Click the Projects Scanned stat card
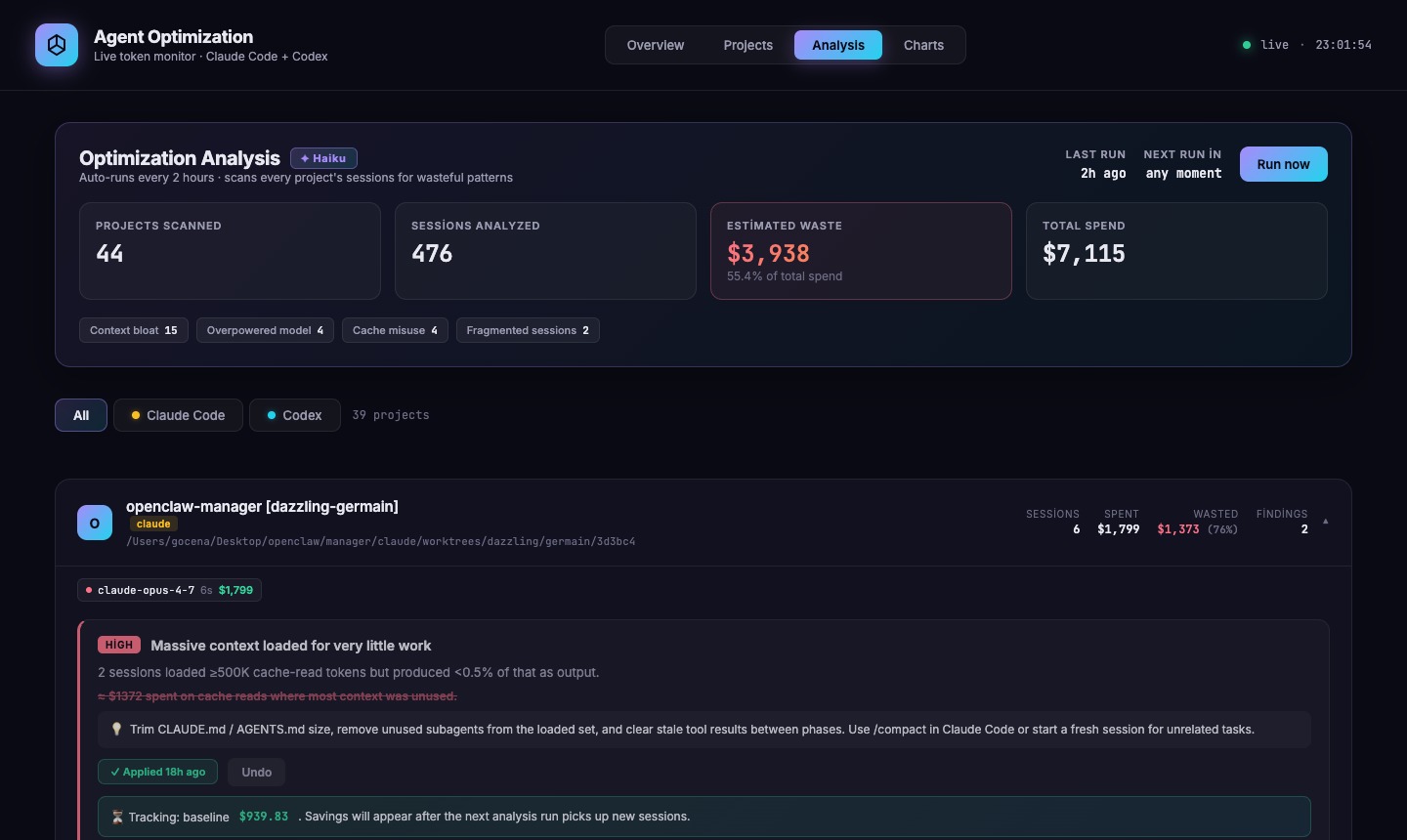Image resolution: width=1407 pixels, height=840 pixels. pos(230,251)
